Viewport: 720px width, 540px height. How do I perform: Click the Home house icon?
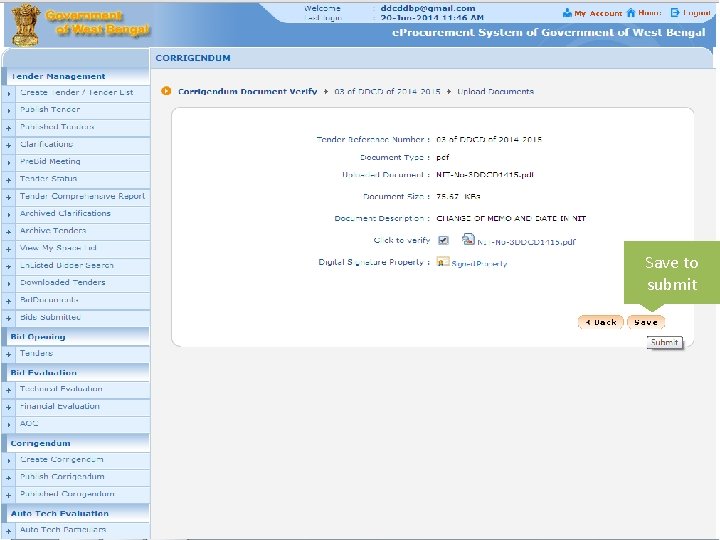[631, 12]
